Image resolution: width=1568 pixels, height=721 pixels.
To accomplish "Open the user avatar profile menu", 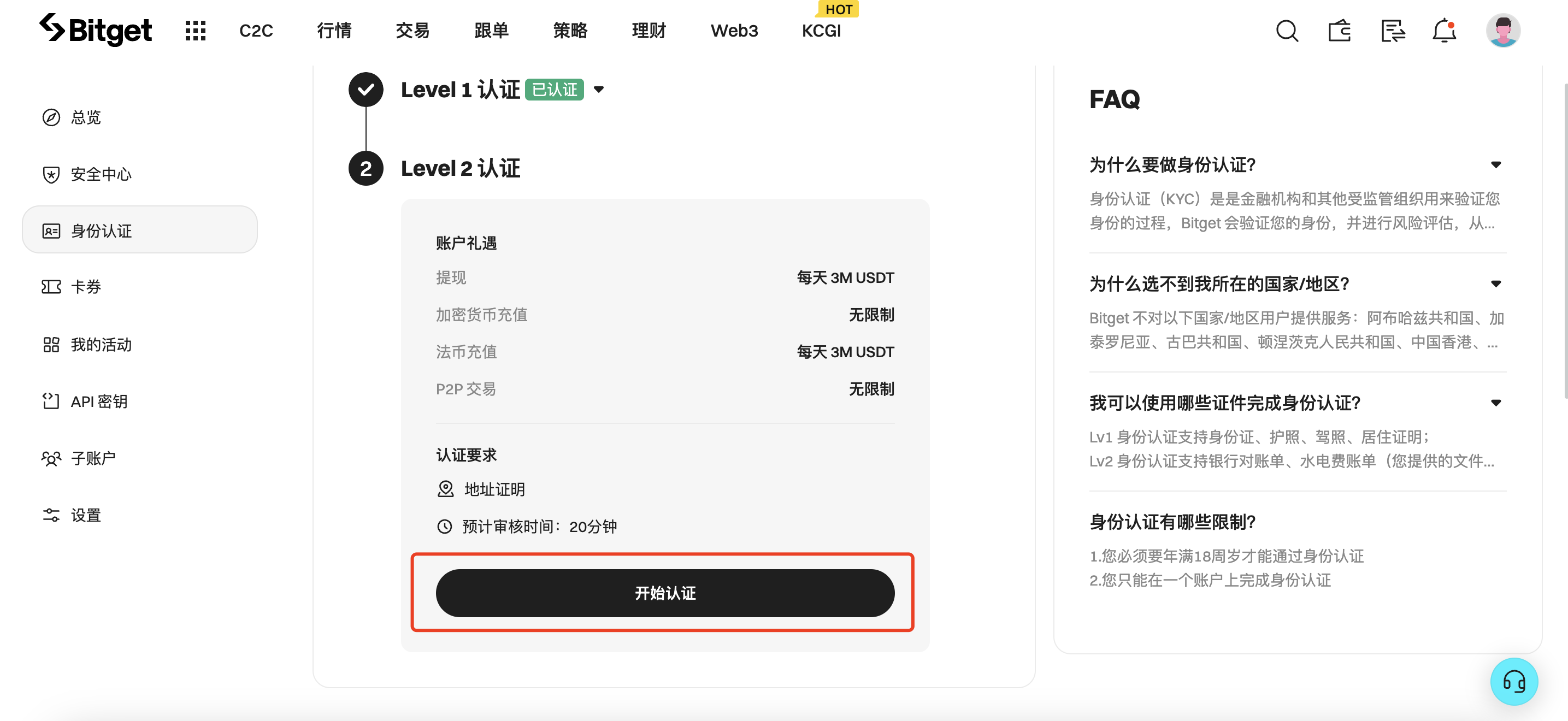I will [1503, 31].
